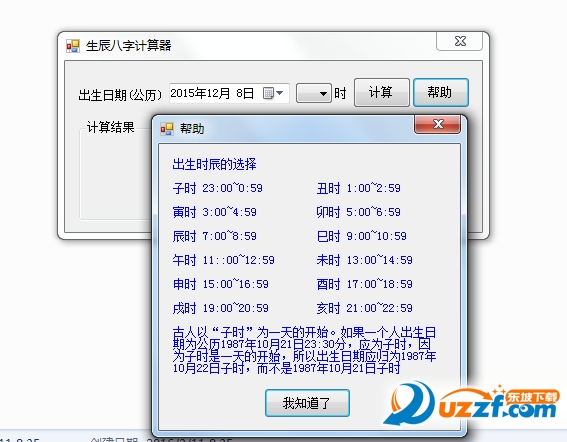Click the 计算结果 group label
The image size is (567, 442).
pos(110,127)
